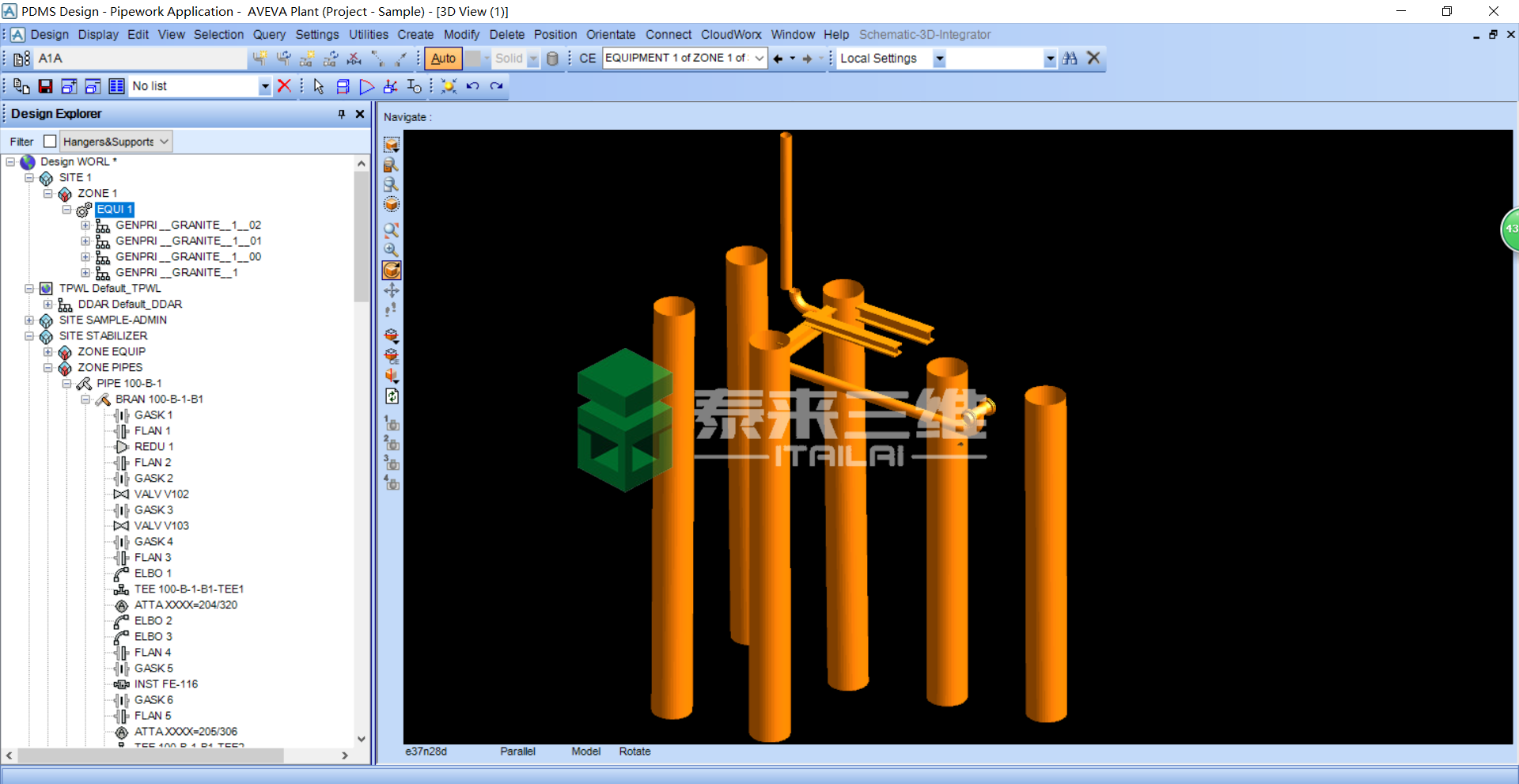Open the Utilities menu
The height and width of the screenshot is (784, 1519).
coord(368,35)
